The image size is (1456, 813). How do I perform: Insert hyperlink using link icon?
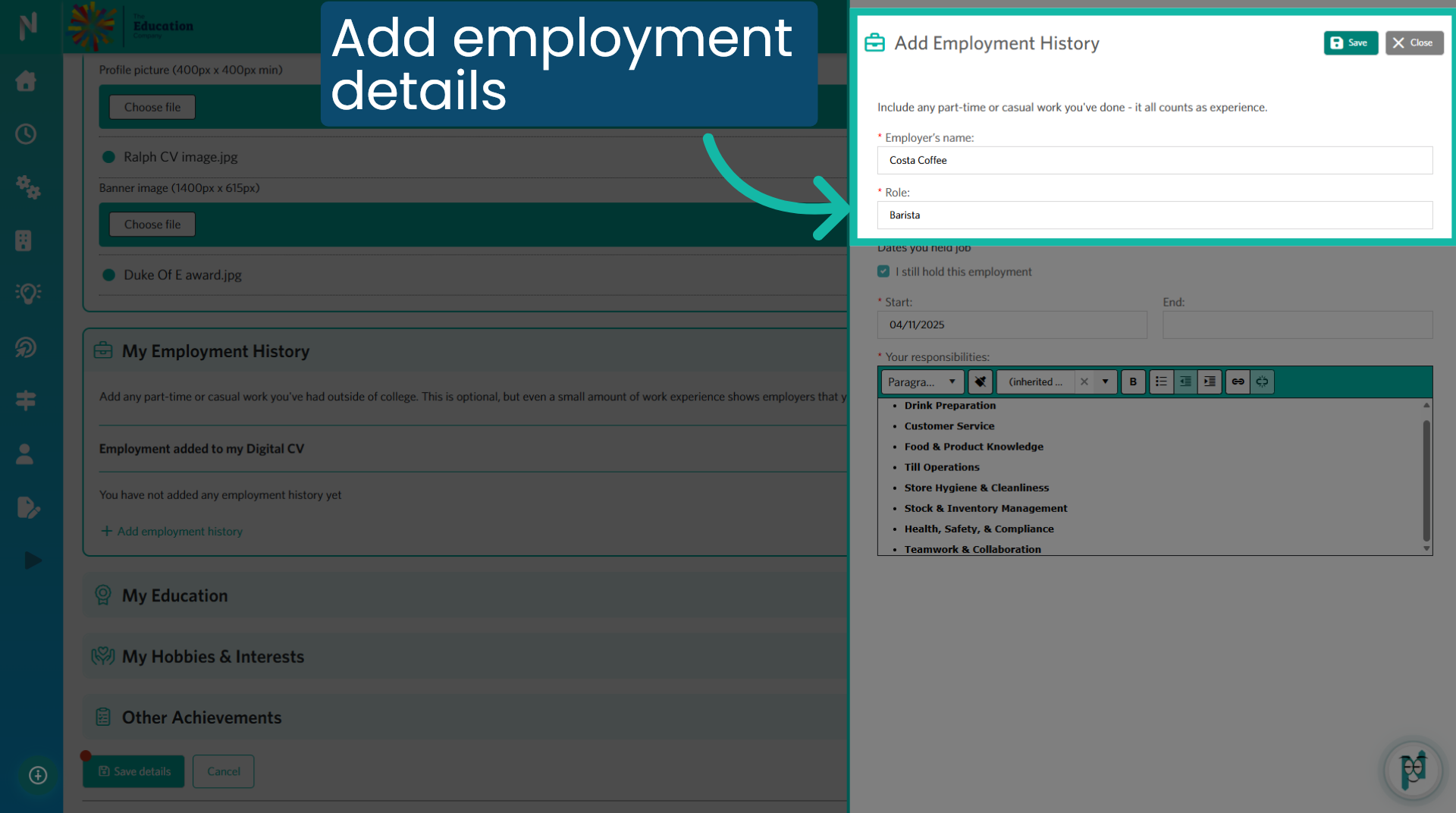click(1238, 381)
